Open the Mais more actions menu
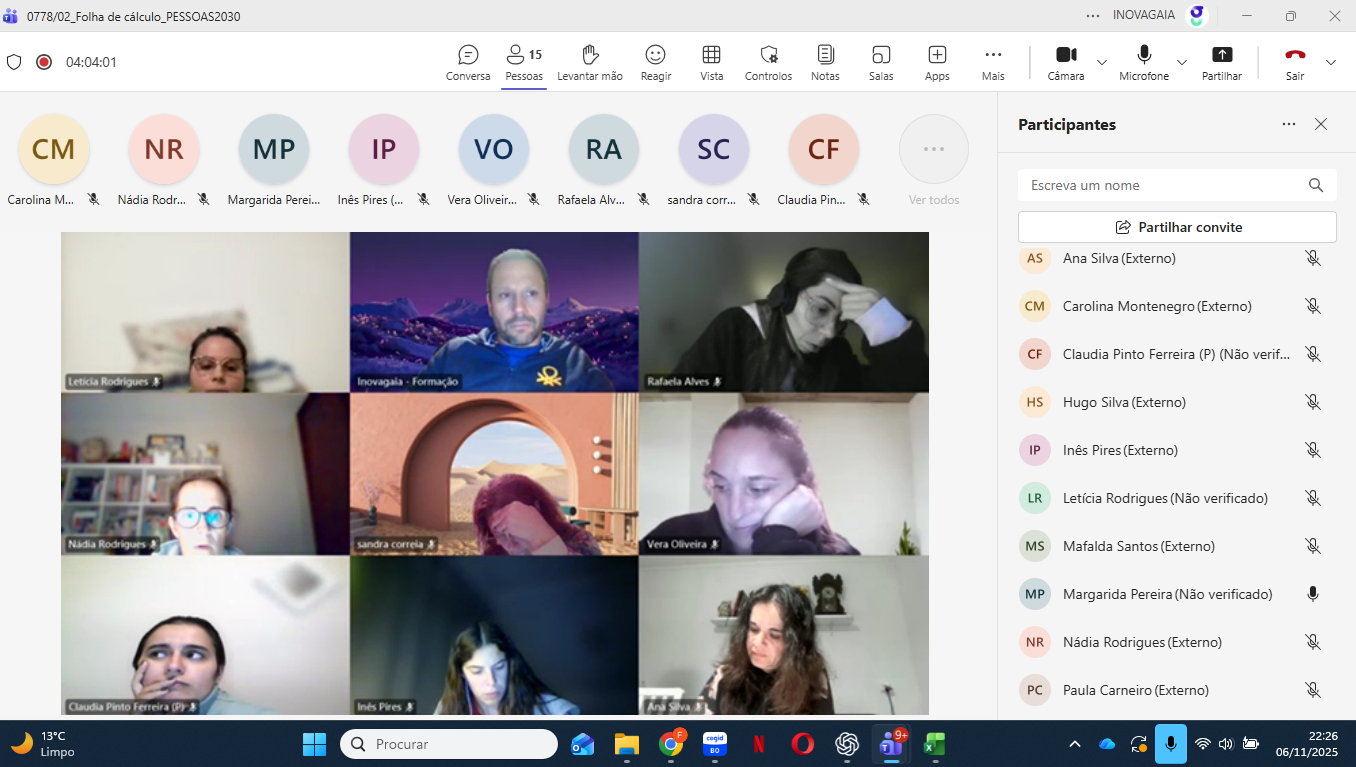This screenshot has height=767, width=1356. [993, 62]
